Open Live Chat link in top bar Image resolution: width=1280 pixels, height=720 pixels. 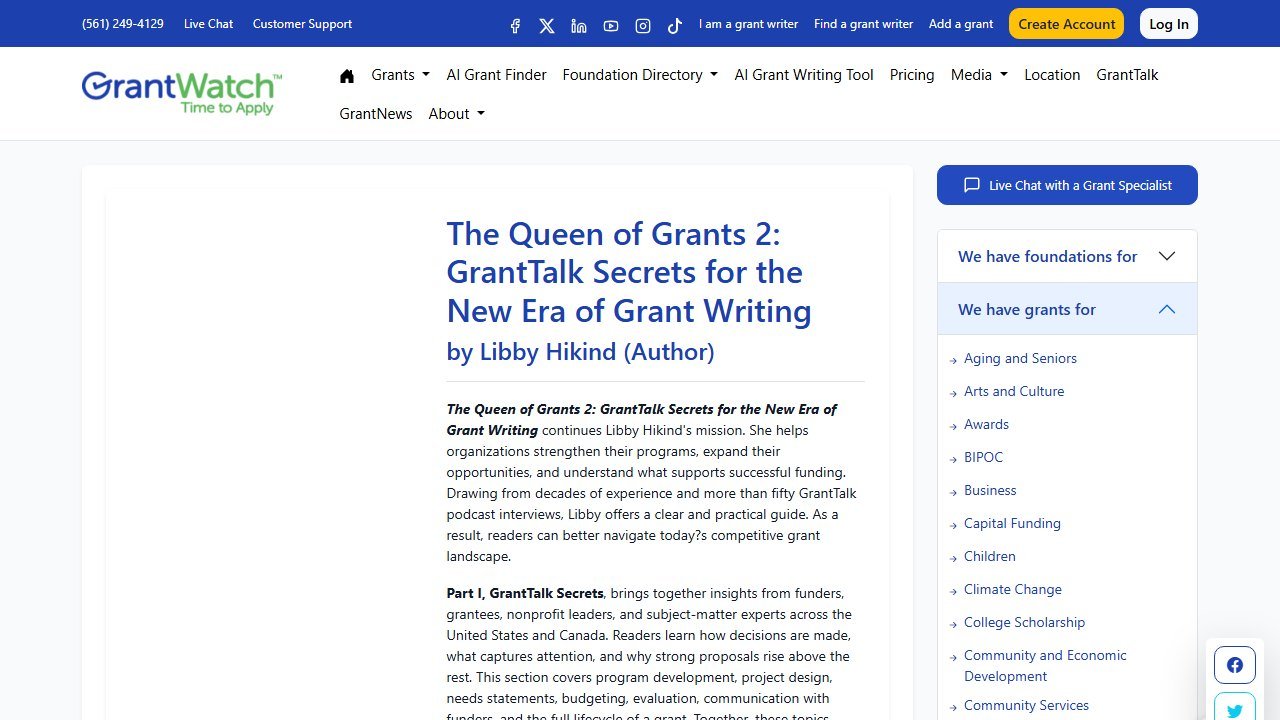pos(208,24)
